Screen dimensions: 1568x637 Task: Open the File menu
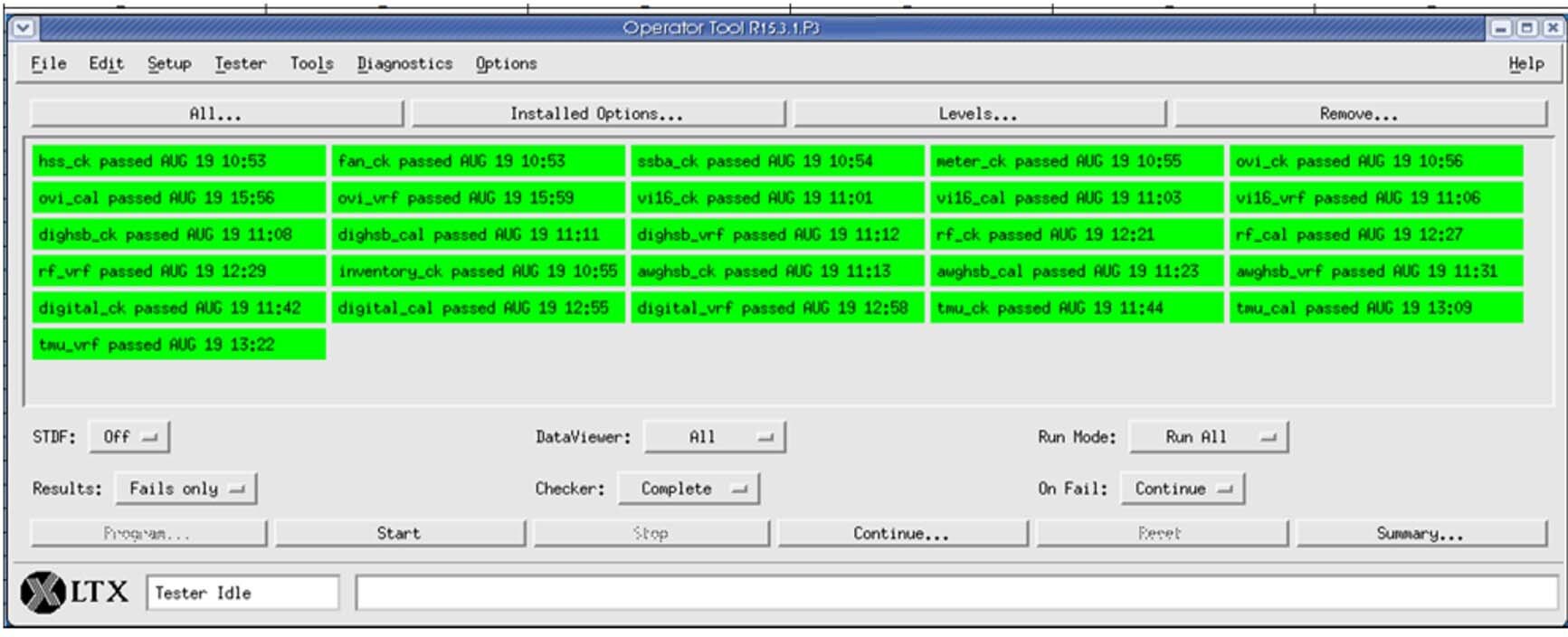[48, 63]
